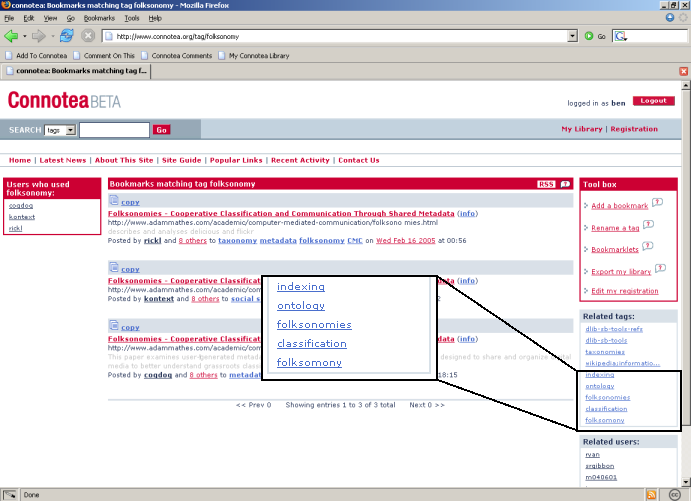
Task: Open the address bar history dropdown
Action: coord(572,36)
